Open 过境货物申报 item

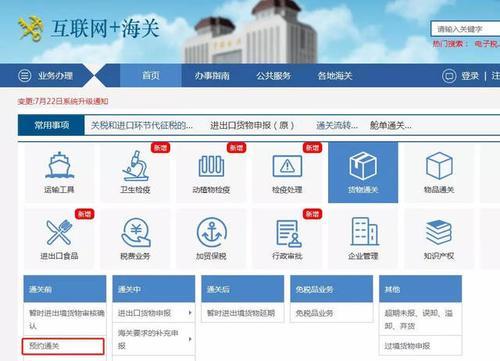[421, 346]
